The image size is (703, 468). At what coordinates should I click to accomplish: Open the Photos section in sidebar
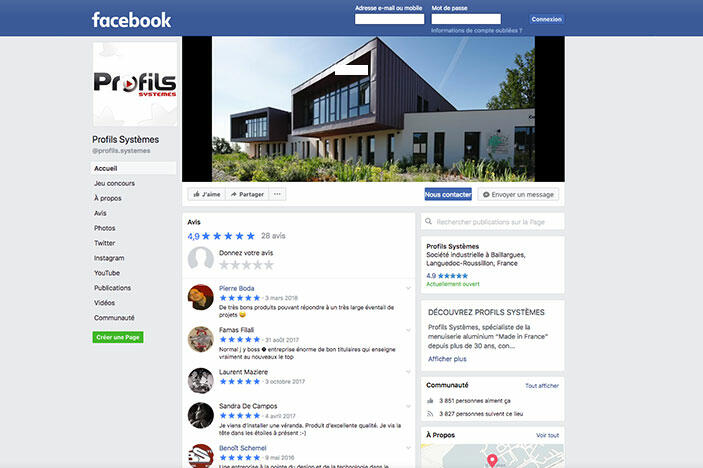(104, 228)
